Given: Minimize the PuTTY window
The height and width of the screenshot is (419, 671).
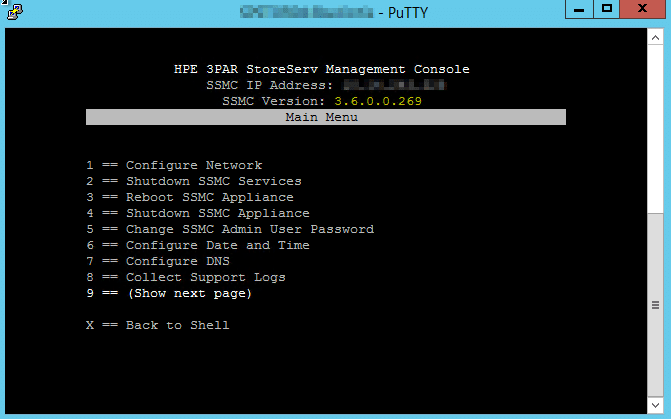Looking at the screenshot, I should click(x=579, y=9).
